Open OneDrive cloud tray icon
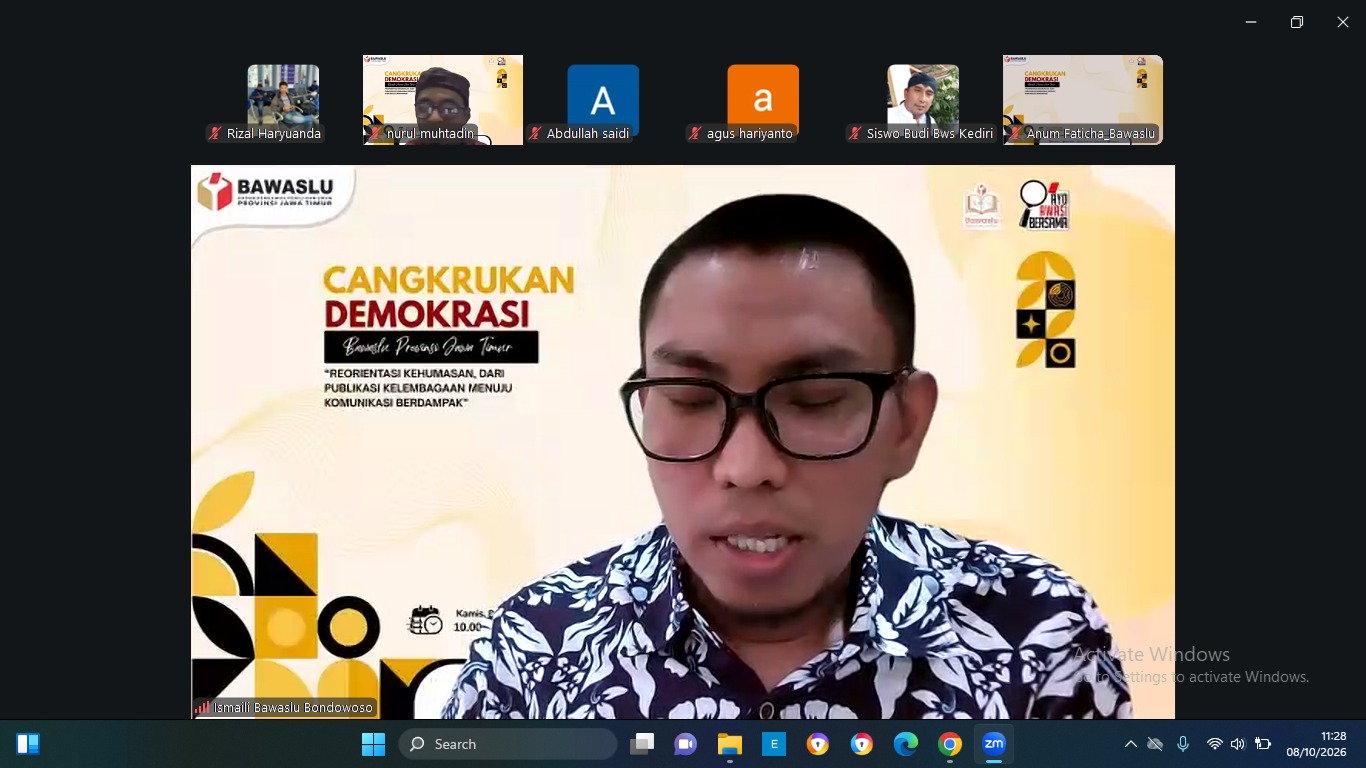The height and width of the screenshot is (768, 1366). (1155, 744)
